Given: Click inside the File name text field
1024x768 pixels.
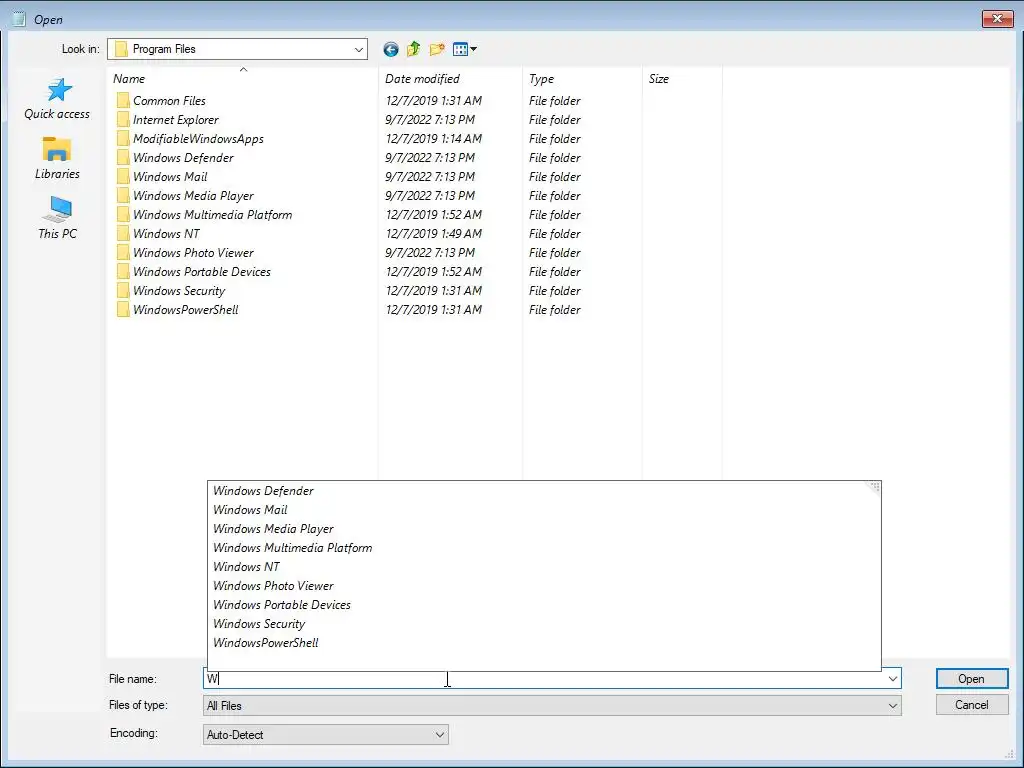Looking at the screenshot, I should (543, 679).
